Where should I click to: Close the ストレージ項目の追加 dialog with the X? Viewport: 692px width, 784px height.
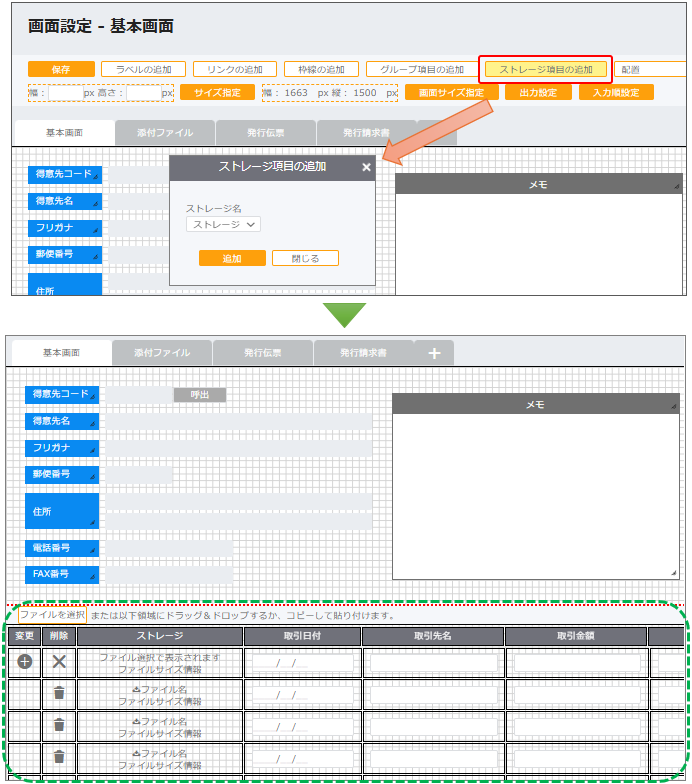[366, 167]
